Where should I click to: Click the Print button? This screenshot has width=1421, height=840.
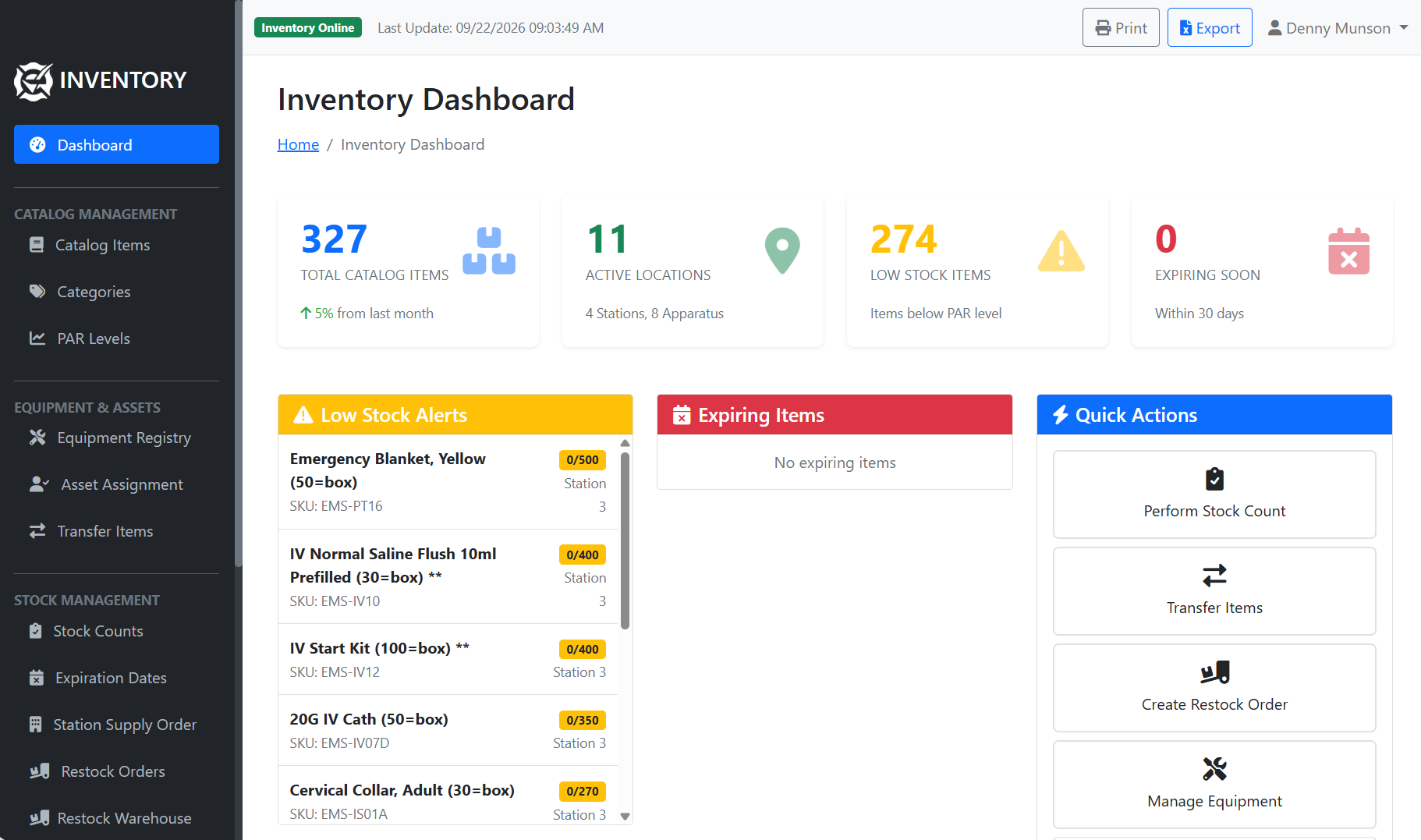[1121, 28]
